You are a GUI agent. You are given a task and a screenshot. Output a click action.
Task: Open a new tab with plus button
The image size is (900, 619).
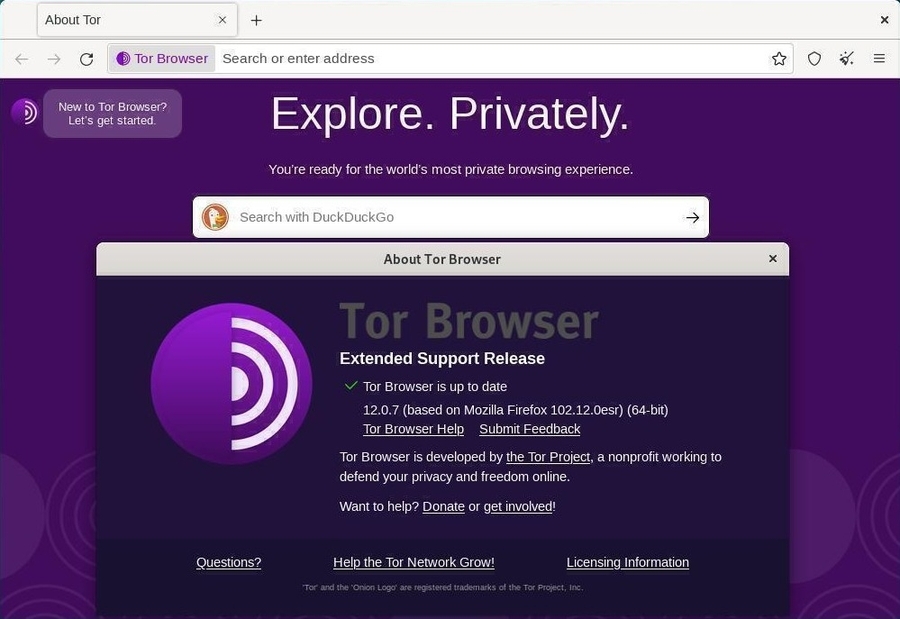[x=256, y=20]
